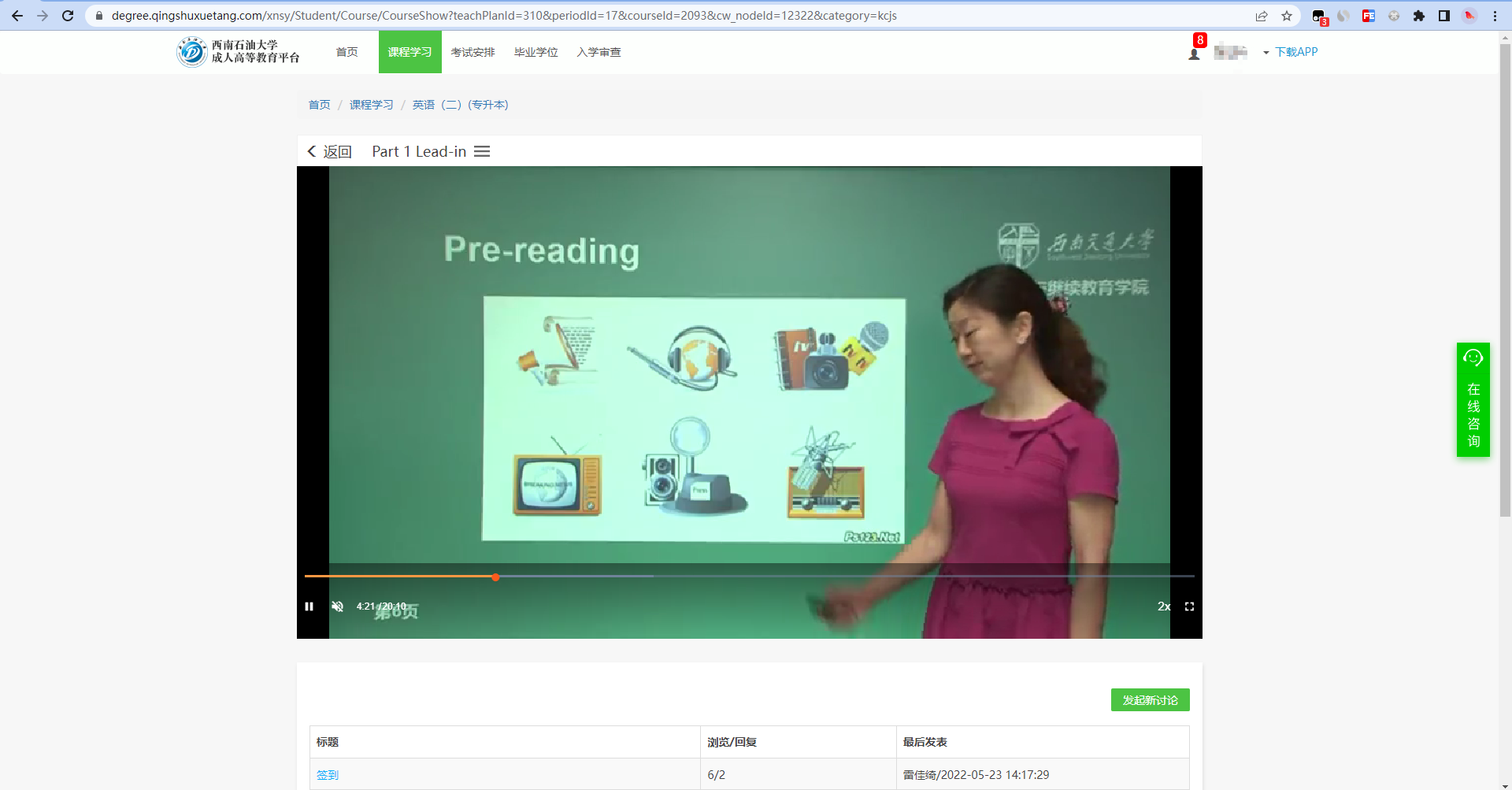Image resolution: width=1512 pixels, height=790 pixels.
Task: Open the 首页 nav menu item
Action: (x=347, y=52)
